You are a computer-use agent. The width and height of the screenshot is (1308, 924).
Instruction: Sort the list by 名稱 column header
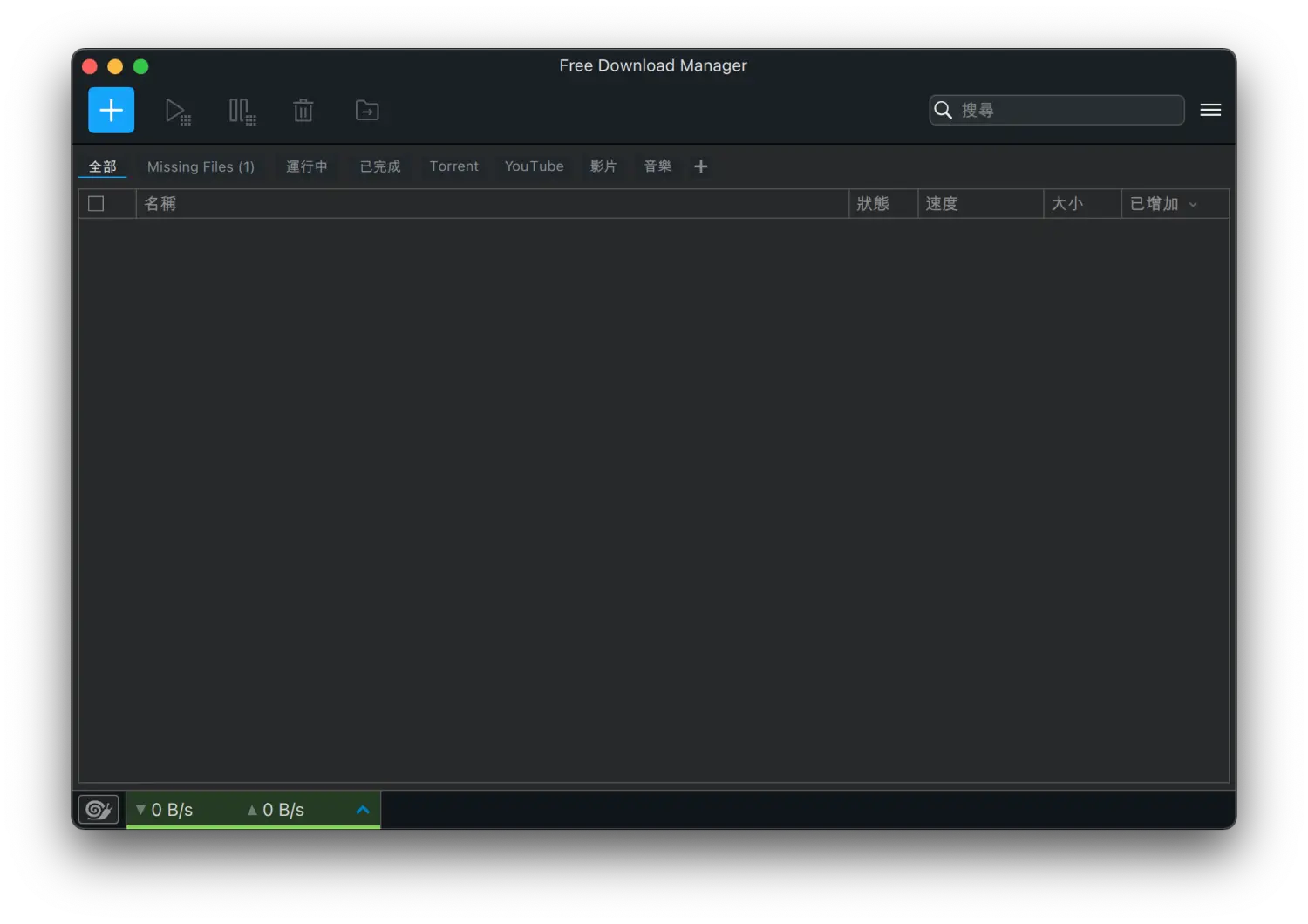coord(160,203)
